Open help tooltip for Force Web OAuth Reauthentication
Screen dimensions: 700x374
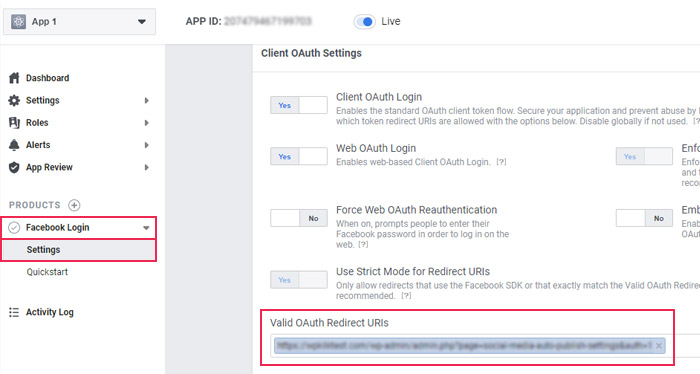point(363,245)
